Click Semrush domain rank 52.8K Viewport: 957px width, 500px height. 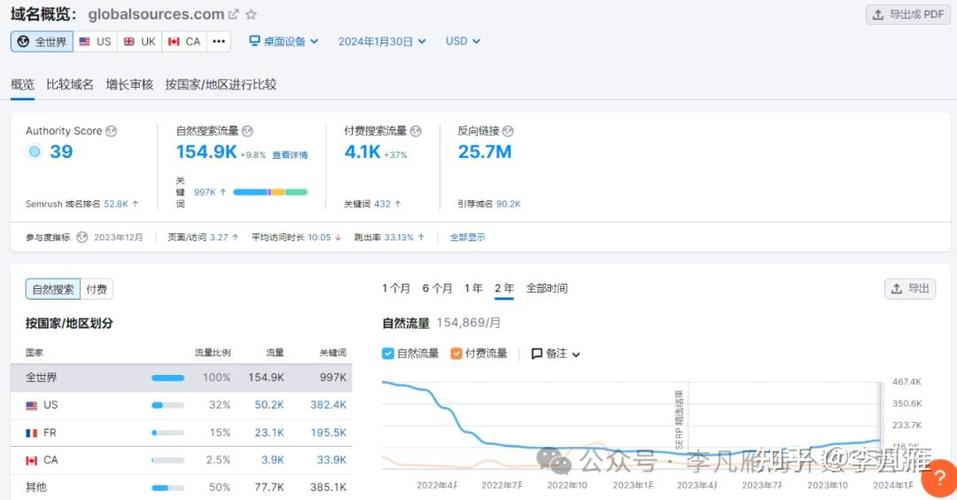[x=116, y=204]
